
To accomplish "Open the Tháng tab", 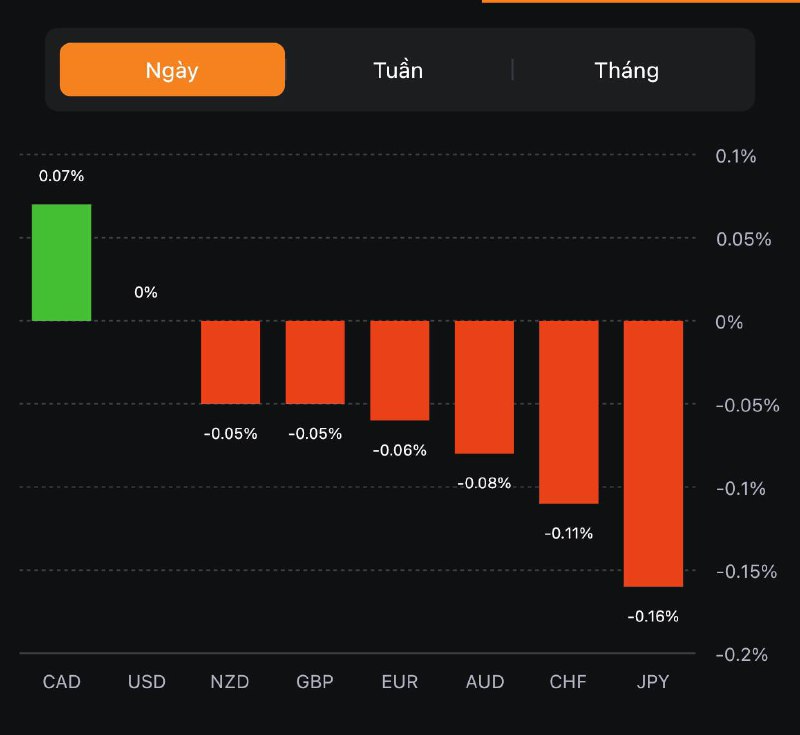I will click(x=627, y=70).
